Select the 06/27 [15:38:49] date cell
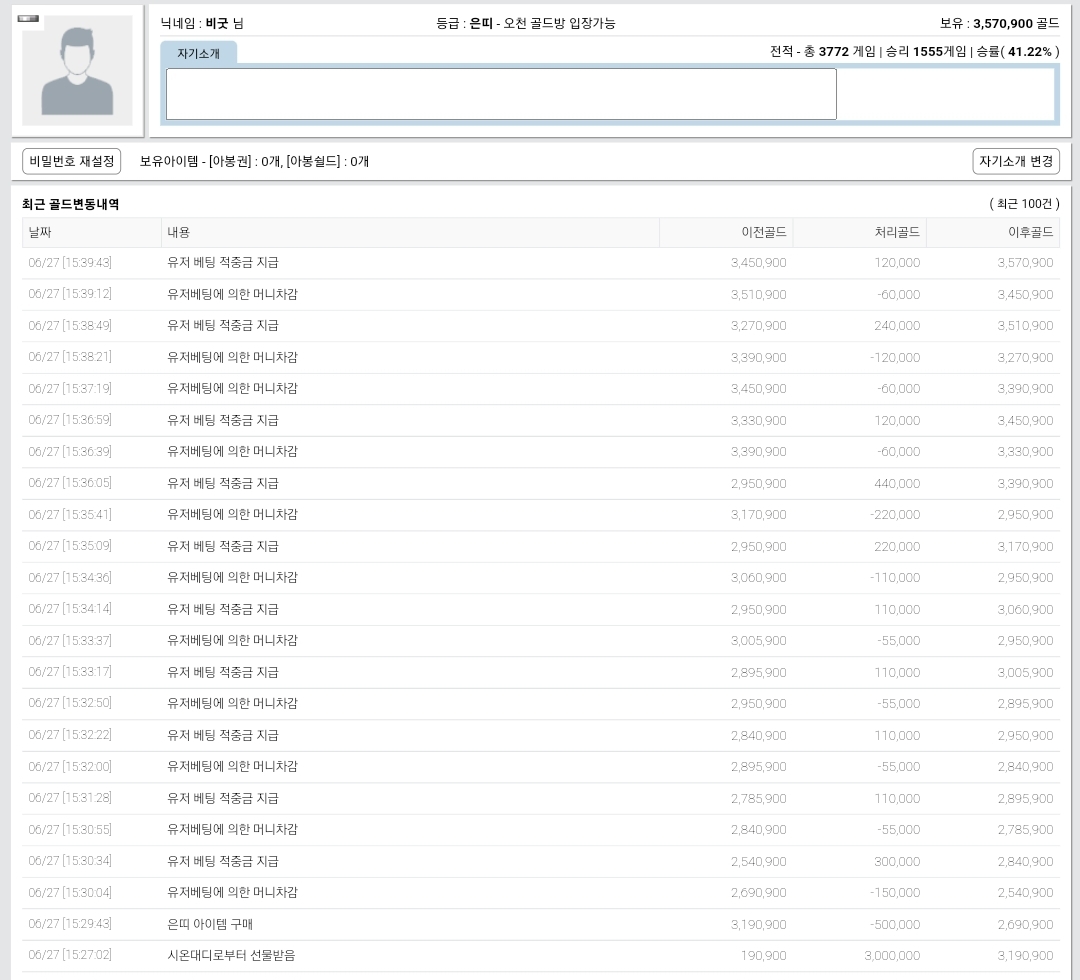The image size is (1080, 980). pyautogui.click(x=70, y=325)
